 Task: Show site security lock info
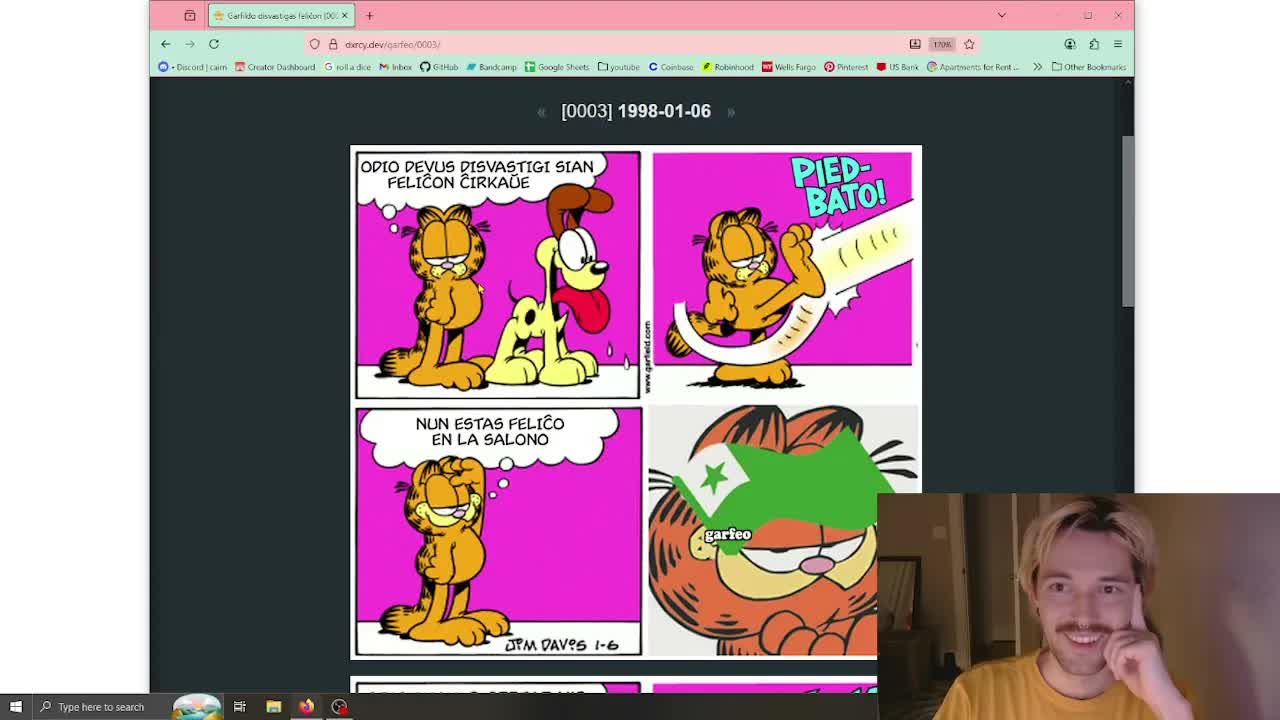pos(333,44)
